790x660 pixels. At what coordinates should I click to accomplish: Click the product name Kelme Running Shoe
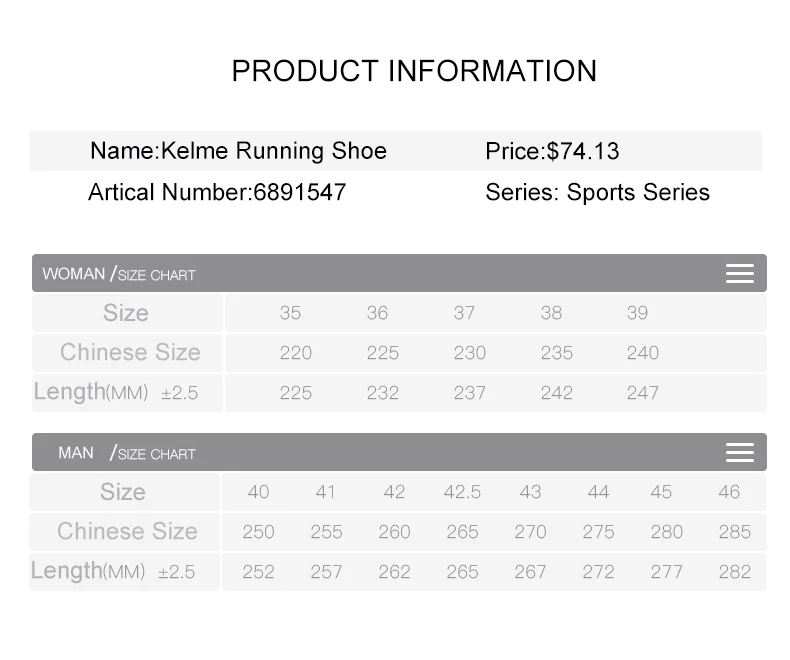(238, 151)
